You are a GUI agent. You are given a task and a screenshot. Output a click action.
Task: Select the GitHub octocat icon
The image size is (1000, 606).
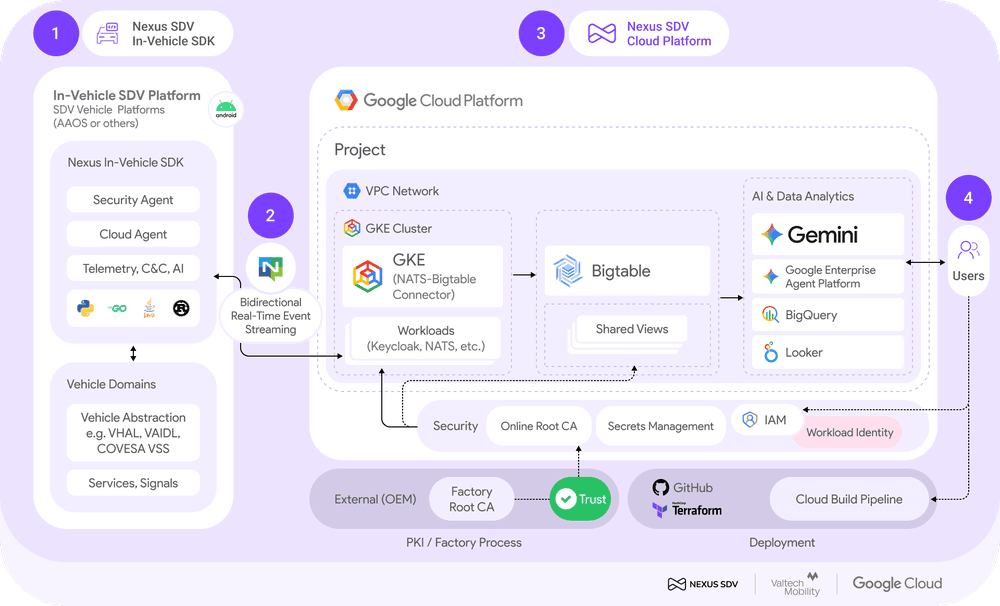point(660,487)
